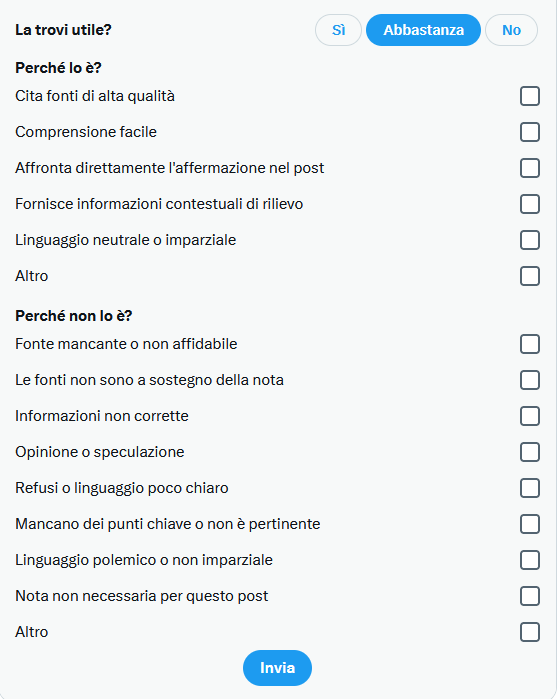Choose the Abbastanza rating option
Viewport: 557px width, 699px height.
tap(423, 30)
